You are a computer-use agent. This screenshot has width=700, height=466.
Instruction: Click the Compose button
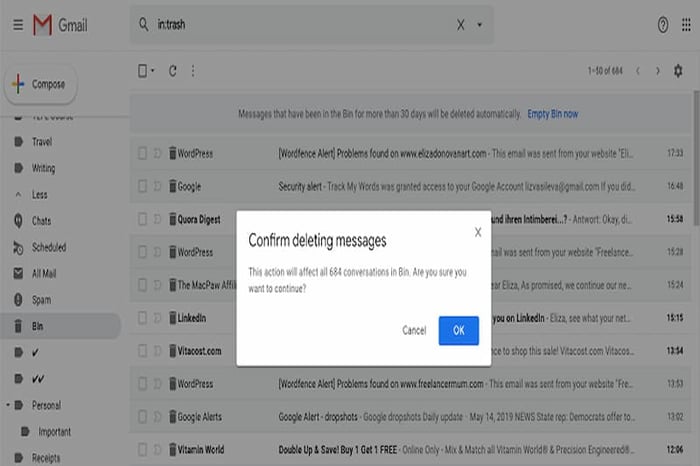(x=41, y=84)
